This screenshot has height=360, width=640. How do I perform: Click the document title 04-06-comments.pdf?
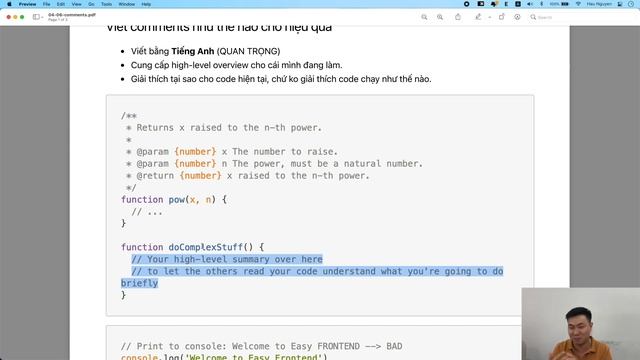72,15
